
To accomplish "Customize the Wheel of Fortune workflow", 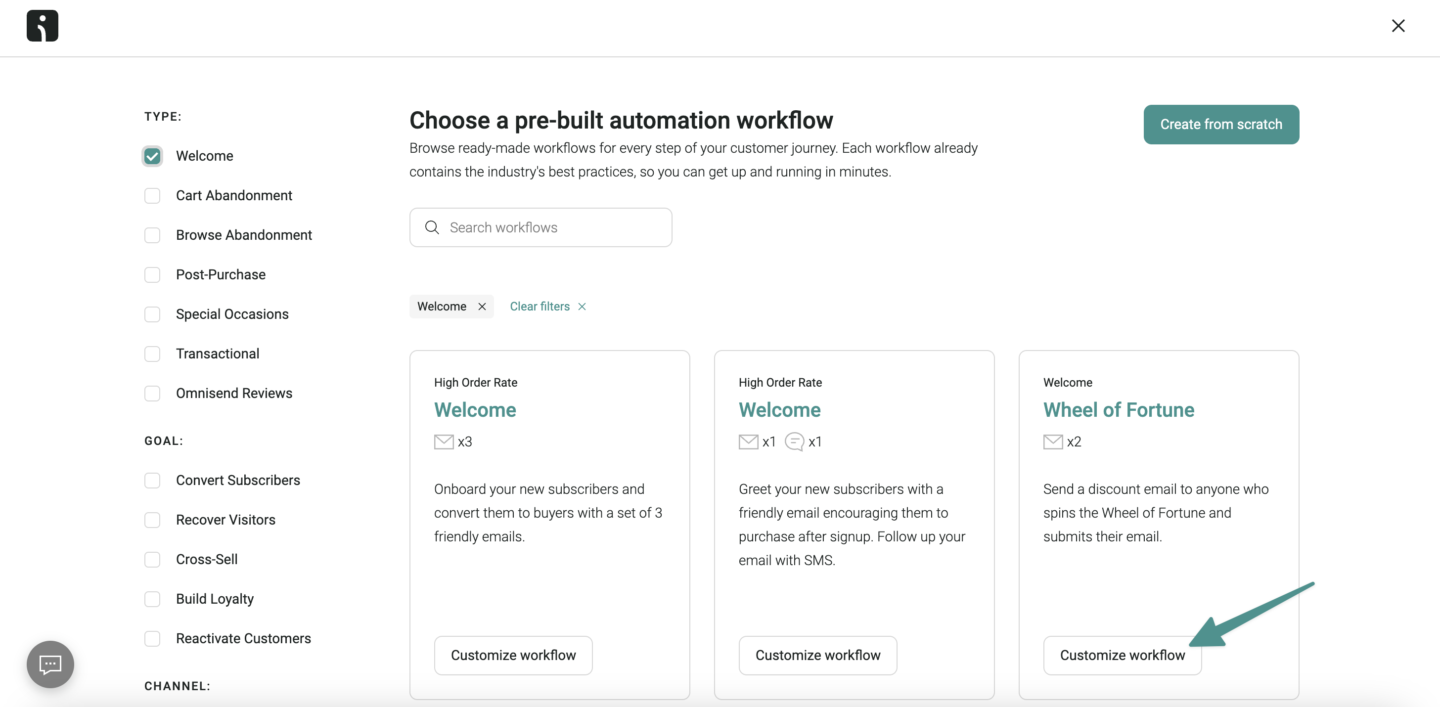I will pyautogui.click(x=1122, y=655).
